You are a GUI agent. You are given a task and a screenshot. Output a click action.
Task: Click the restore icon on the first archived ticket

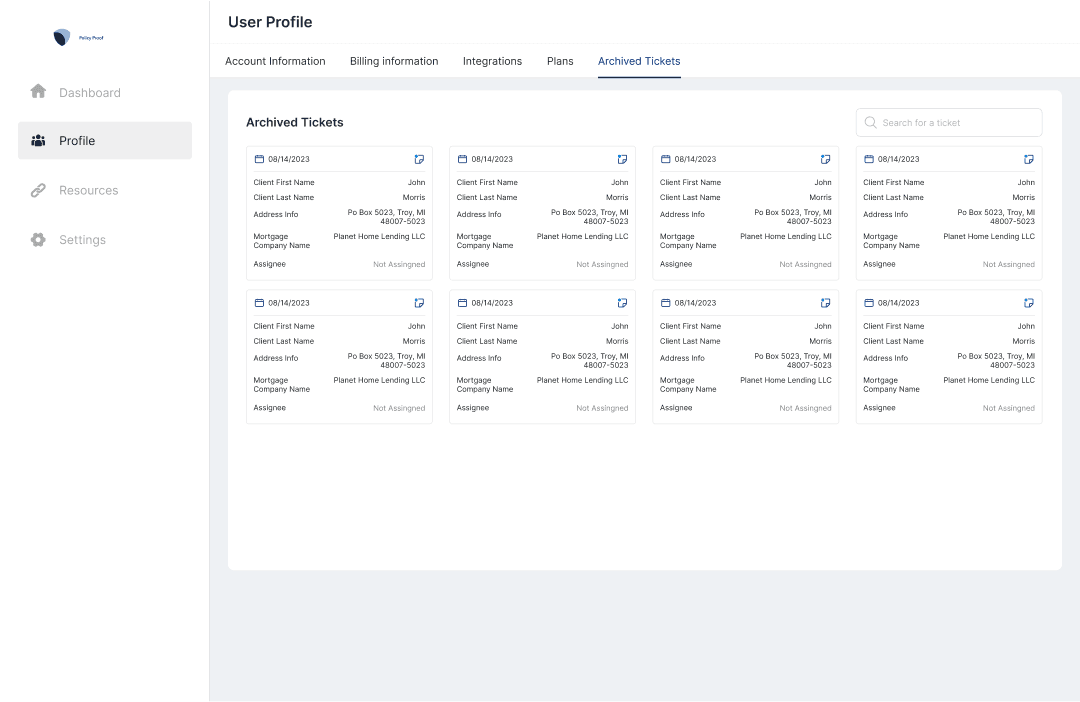(419, 159)
